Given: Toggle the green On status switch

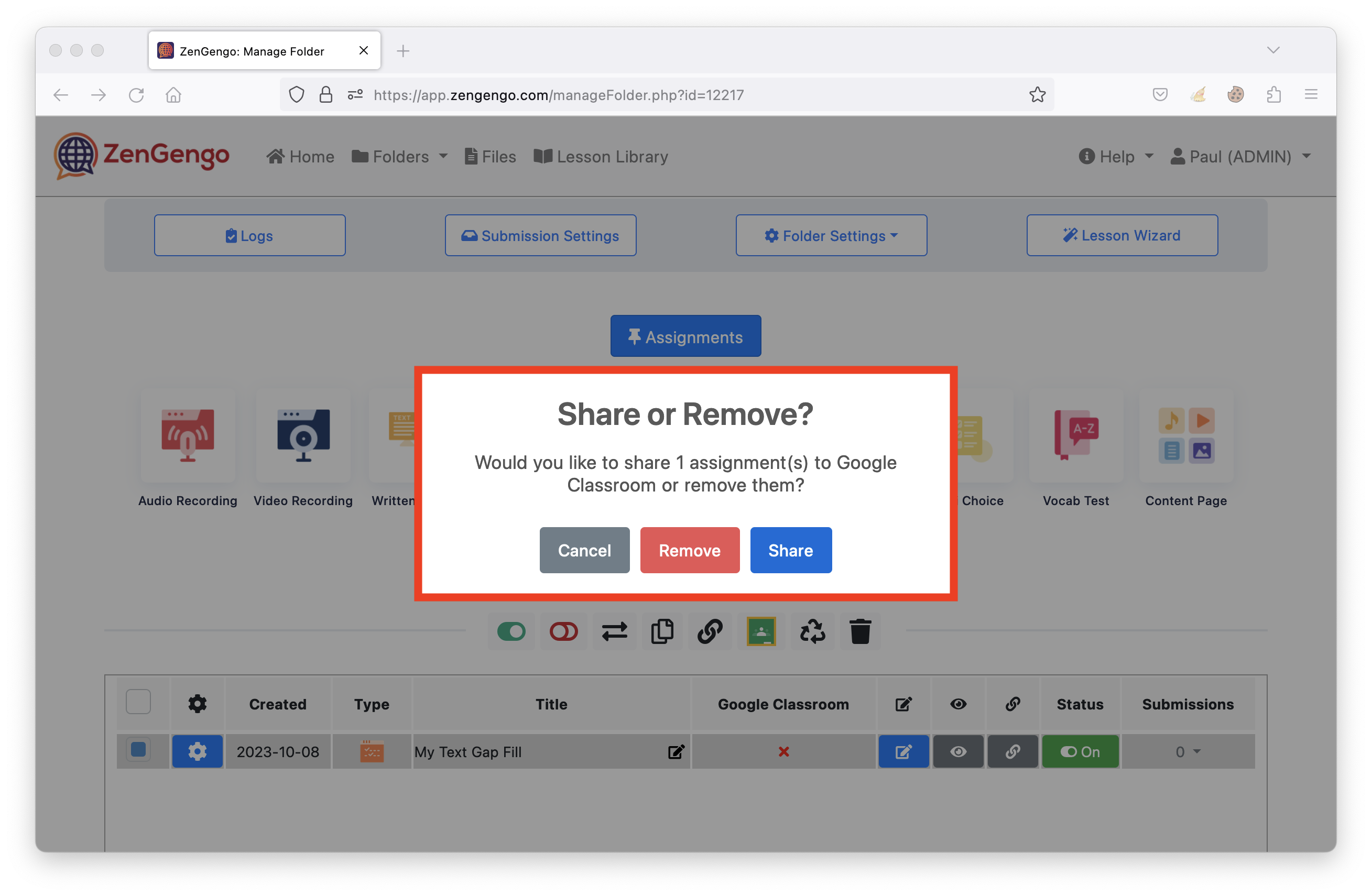Looking at the screenshot, I should pos(1080,751).
